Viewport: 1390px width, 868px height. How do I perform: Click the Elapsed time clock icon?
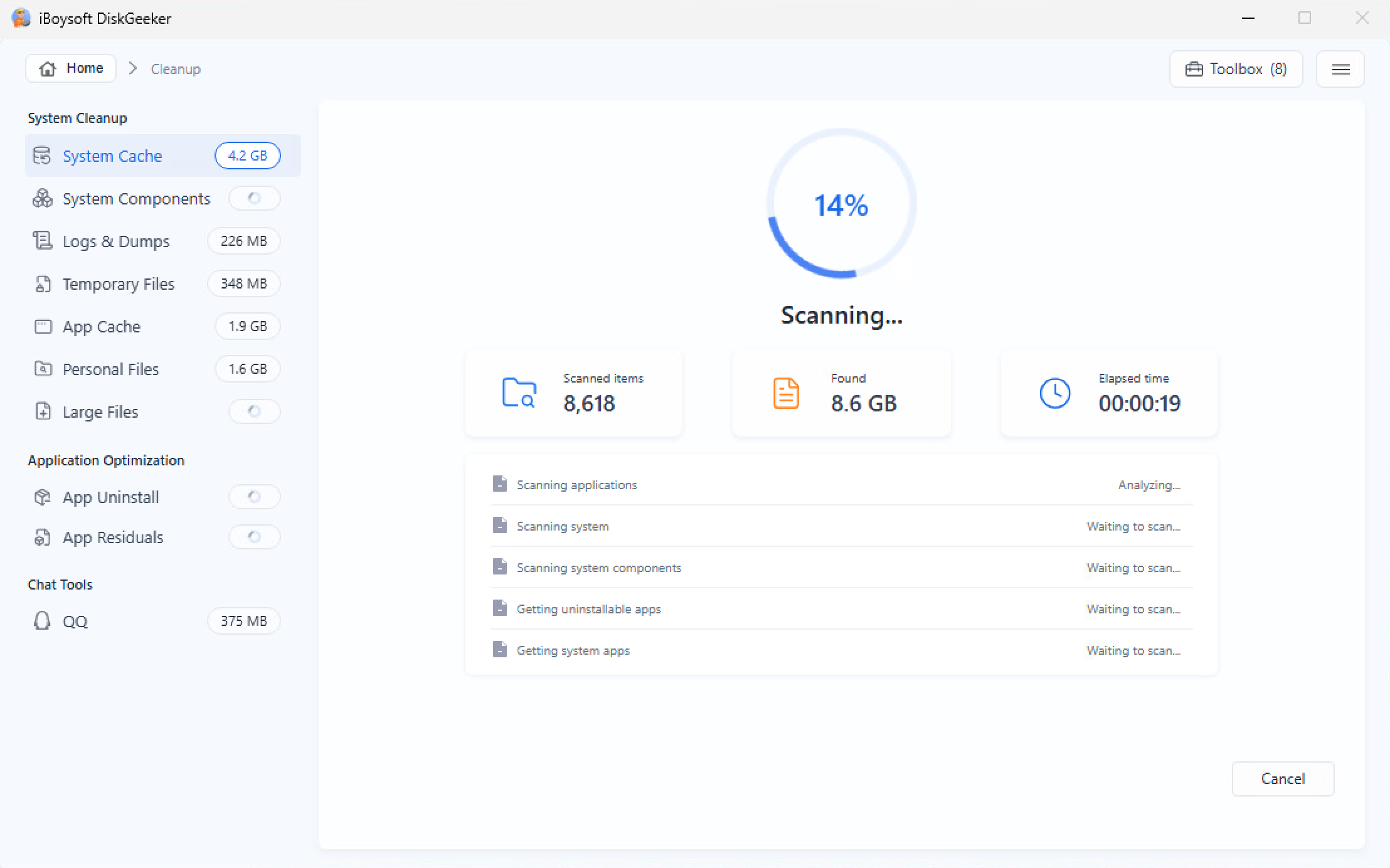click(x=1055, y=393)
